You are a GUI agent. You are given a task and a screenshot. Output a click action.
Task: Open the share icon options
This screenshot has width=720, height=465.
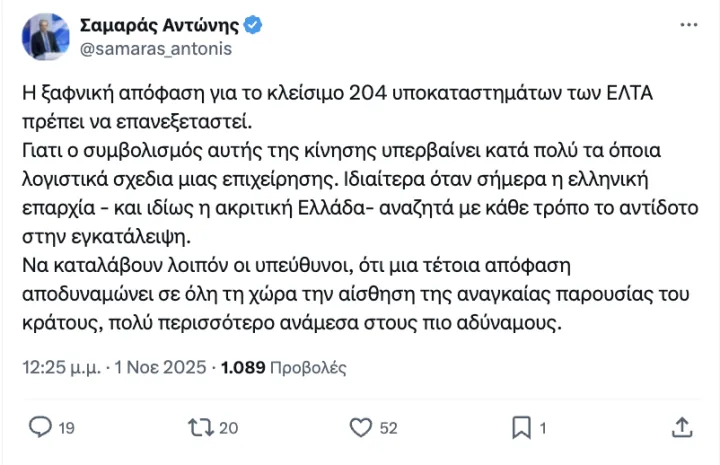pyautogui.click(x=681, y=427)
